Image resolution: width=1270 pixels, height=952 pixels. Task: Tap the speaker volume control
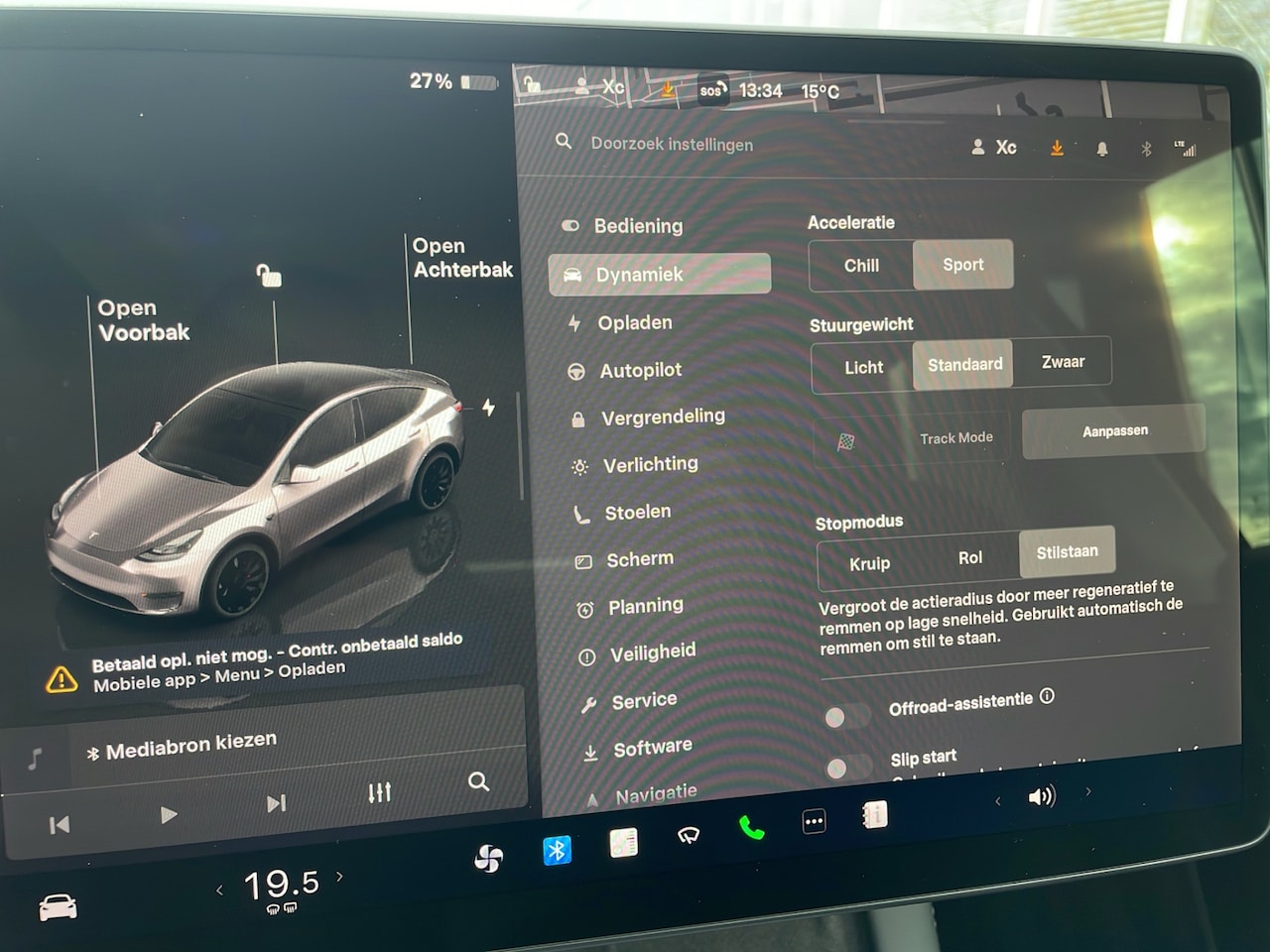[1041, 796]
